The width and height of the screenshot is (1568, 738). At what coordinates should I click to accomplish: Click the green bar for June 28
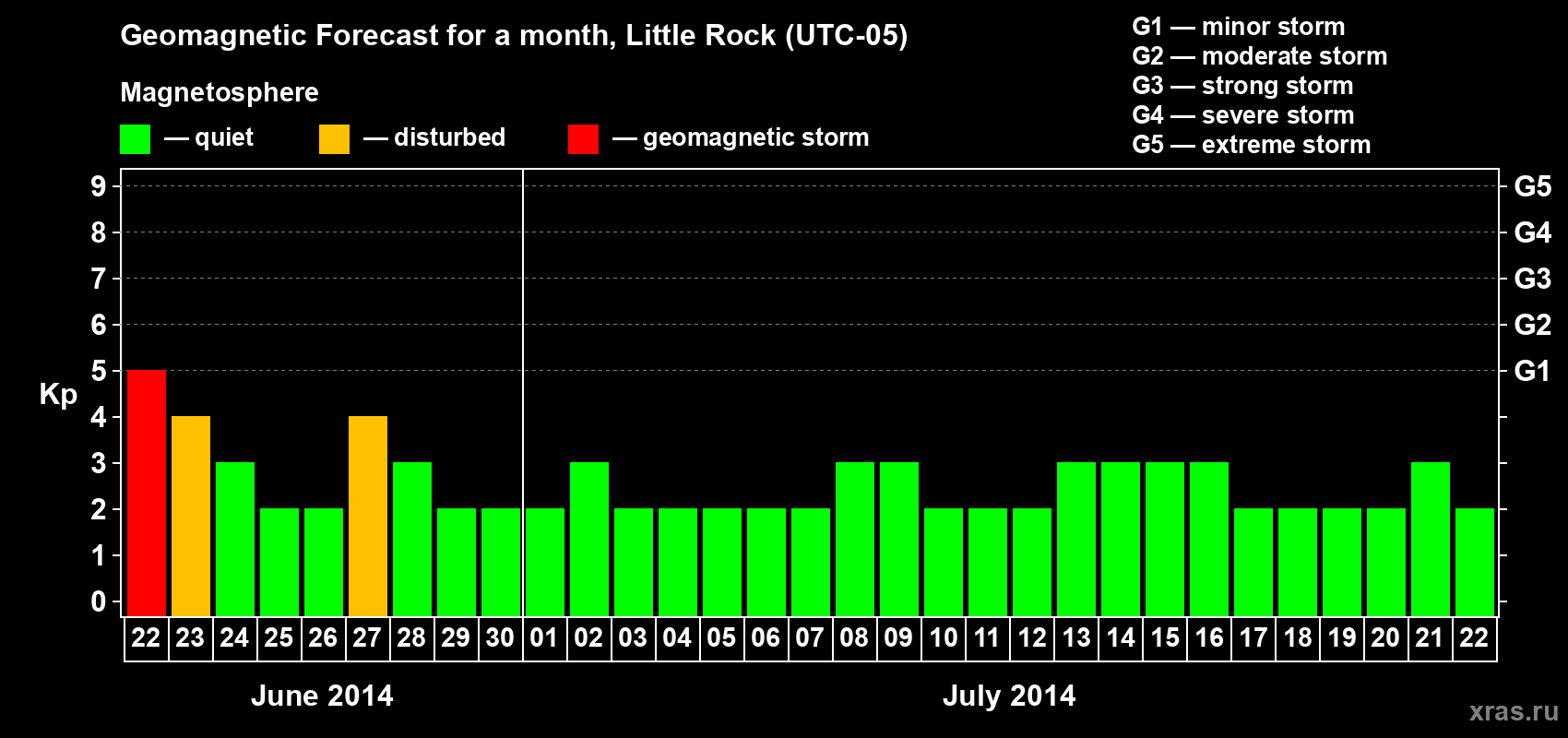tap(412, 539)
